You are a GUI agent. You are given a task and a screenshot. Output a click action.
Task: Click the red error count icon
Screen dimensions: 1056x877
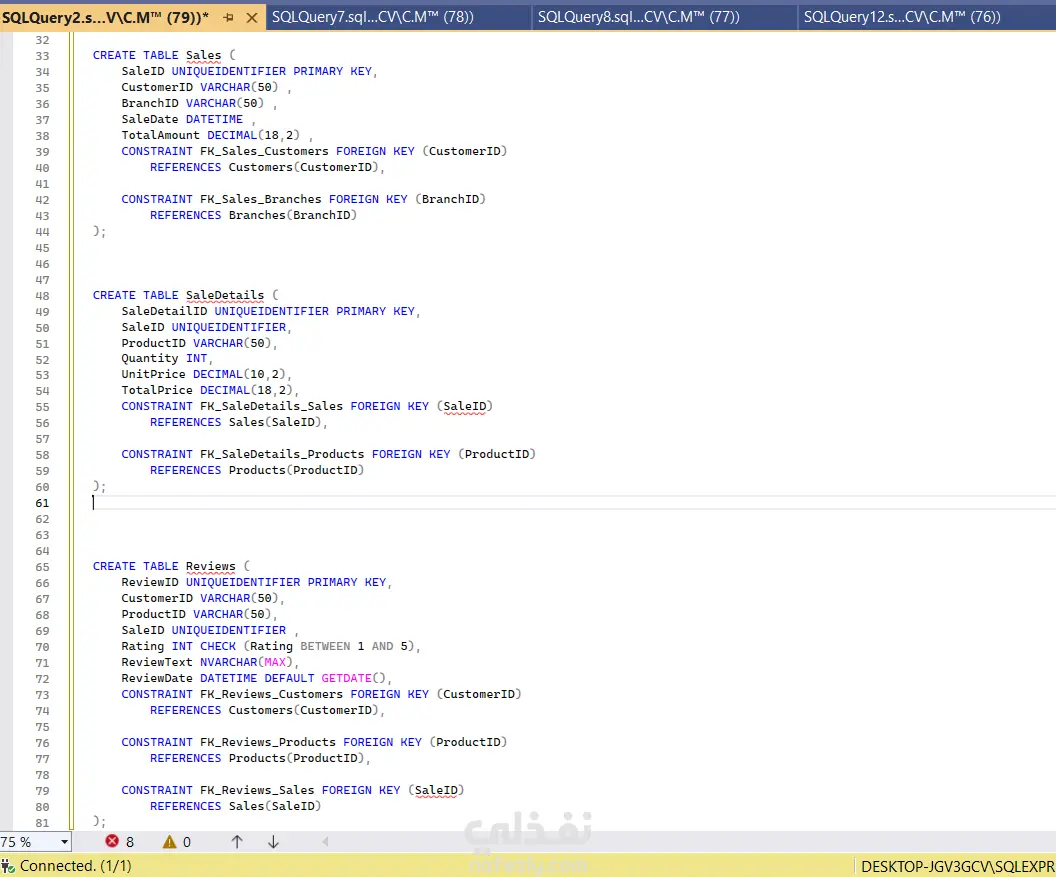pyautogui.click(x=113, y=842)
